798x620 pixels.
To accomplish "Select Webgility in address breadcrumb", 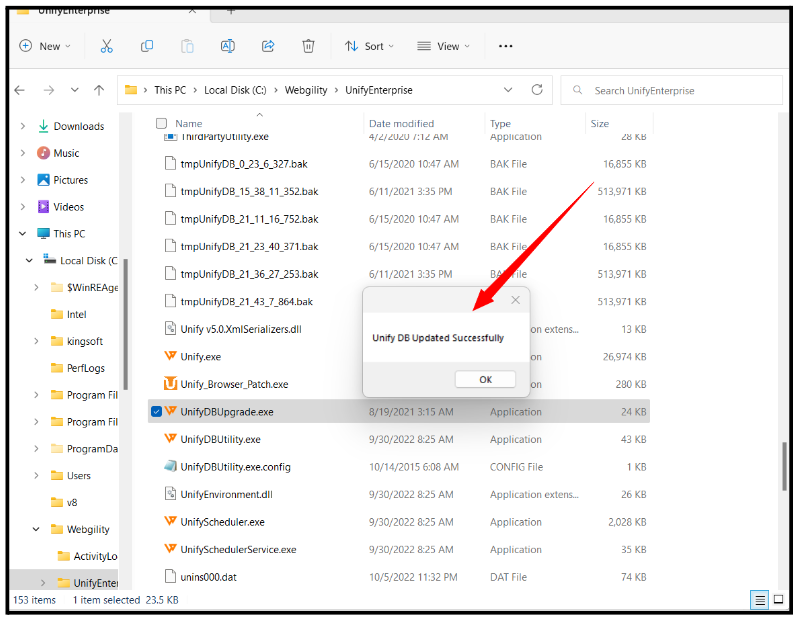I will coord(306,90).
